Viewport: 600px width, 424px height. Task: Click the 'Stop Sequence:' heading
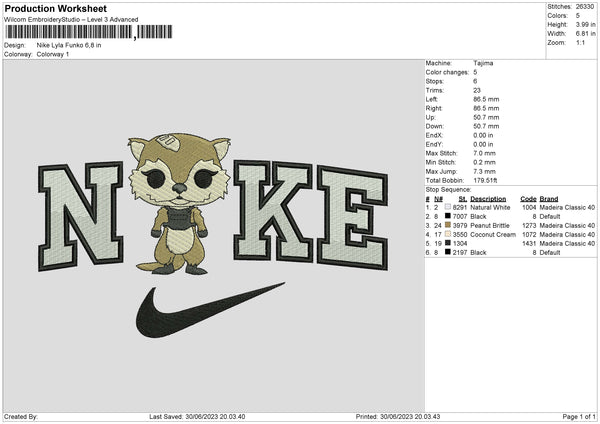(x=448, y=190)
